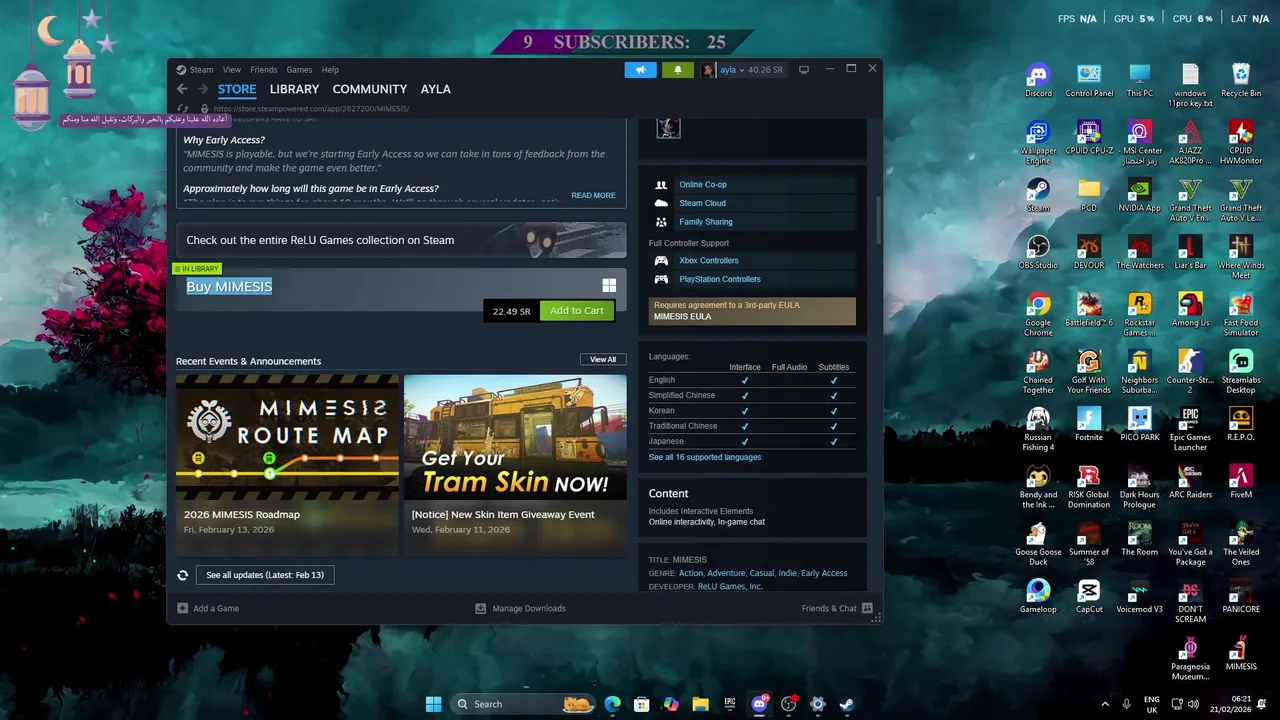1280x720 pixels.
Task: Click the Steam announcements megaphone icon
Action: coord(640,70)
